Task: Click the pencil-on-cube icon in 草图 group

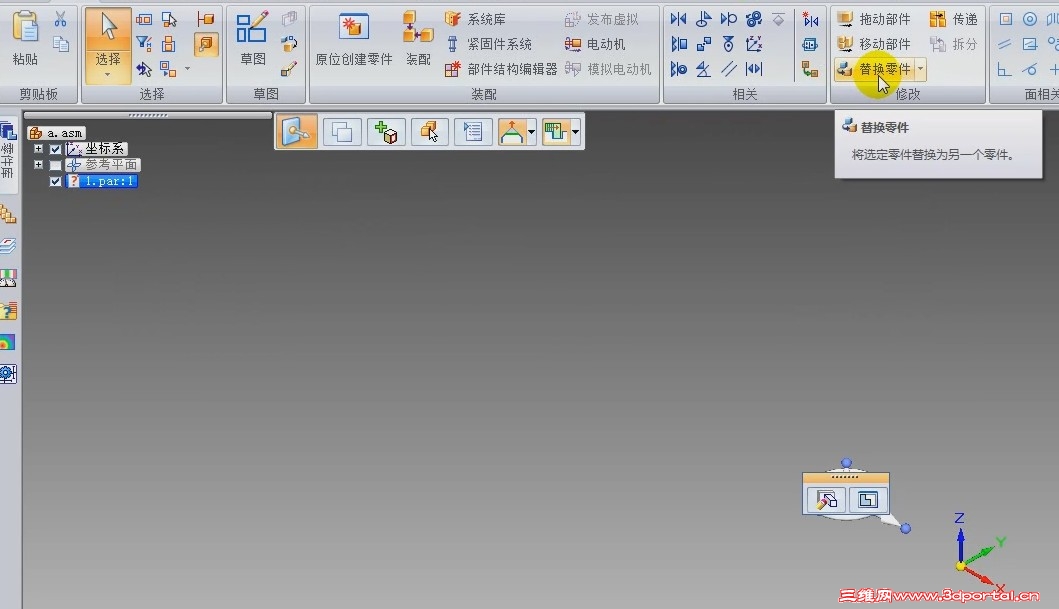Action: 289,69
